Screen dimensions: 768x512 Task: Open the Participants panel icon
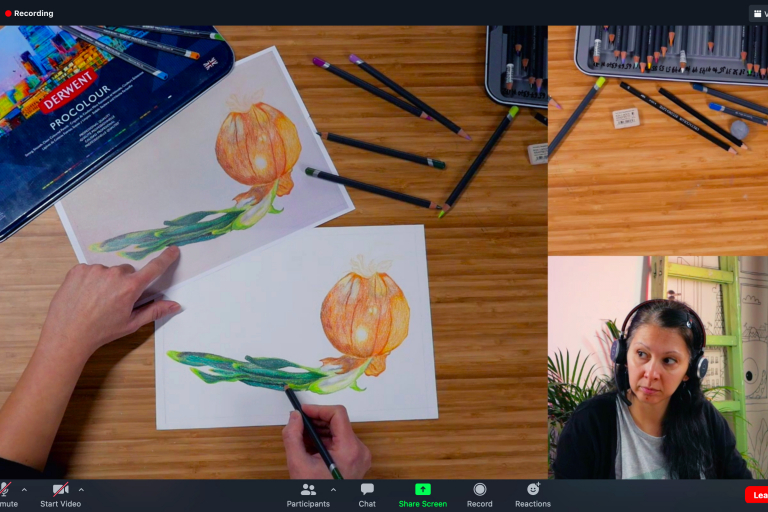pos(308,489)
